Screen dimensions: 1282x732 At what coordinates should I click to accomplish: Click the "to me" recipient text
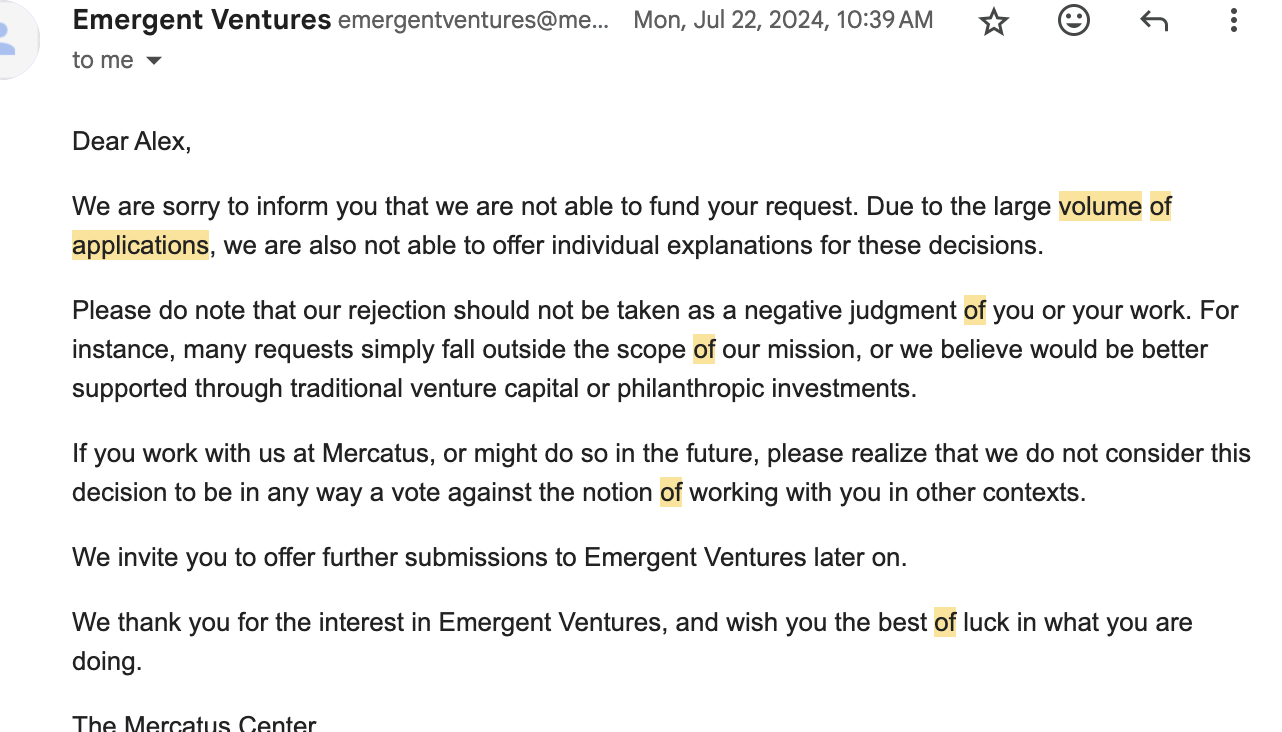click(102, 61)
